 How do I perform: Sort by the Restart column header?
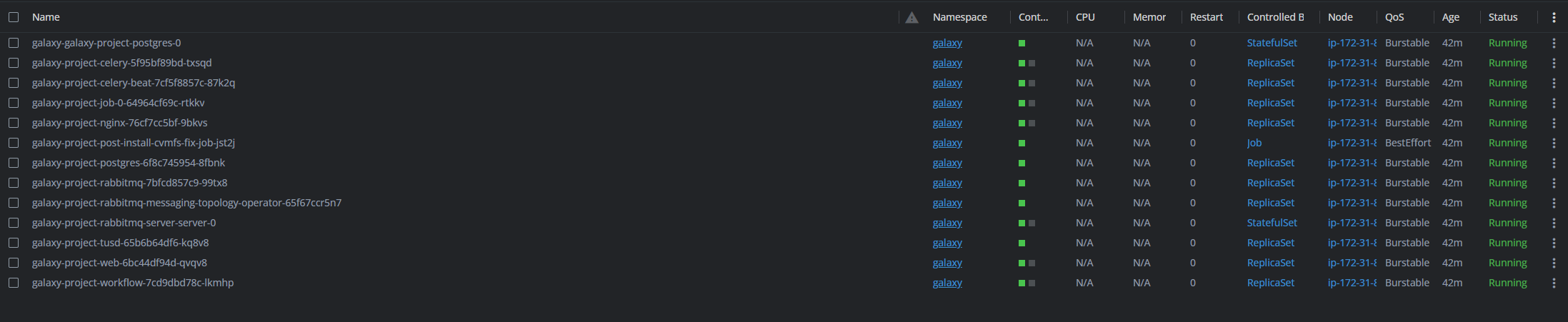[x=1207, y=17]
